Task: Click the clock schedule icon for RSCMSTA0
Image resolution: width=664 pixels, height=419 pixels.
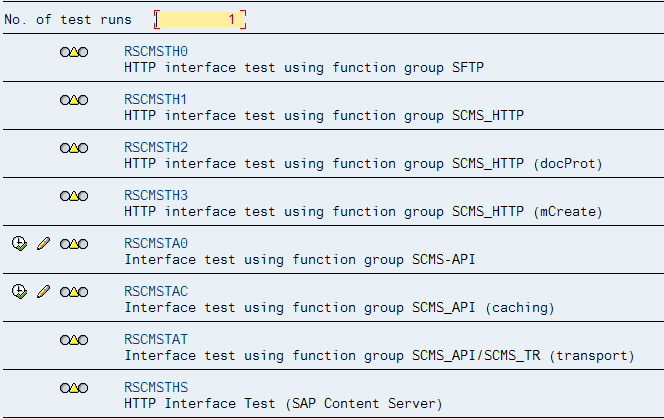Action: tap(19, 244)
